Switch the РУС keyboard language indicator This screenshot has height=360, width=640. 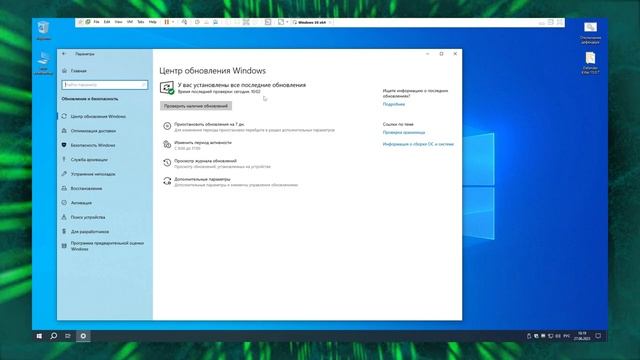567,336
